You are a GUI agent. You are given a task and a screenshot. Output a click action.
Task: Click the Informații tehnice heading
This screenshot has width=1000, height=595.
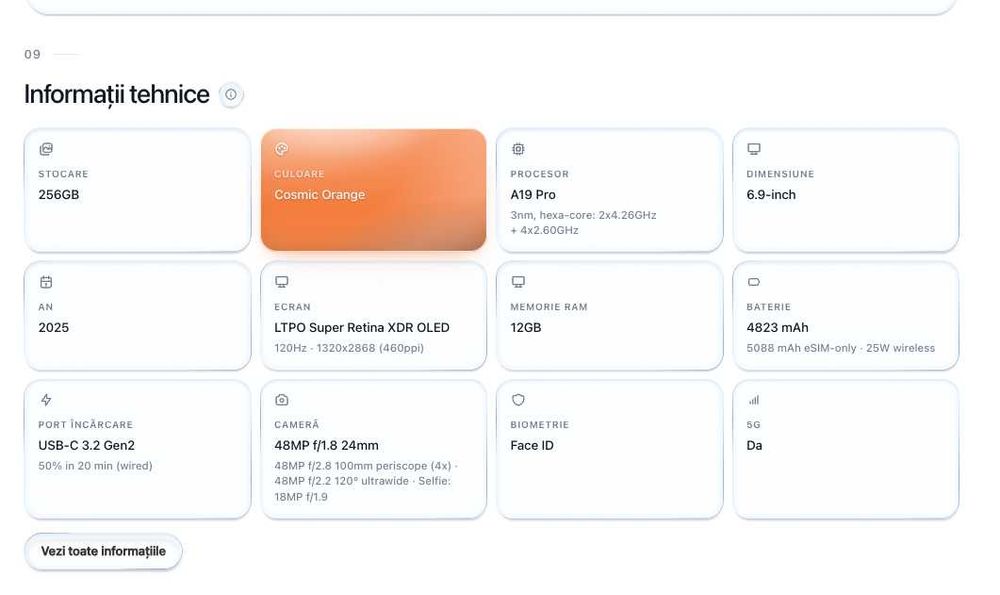117,94
